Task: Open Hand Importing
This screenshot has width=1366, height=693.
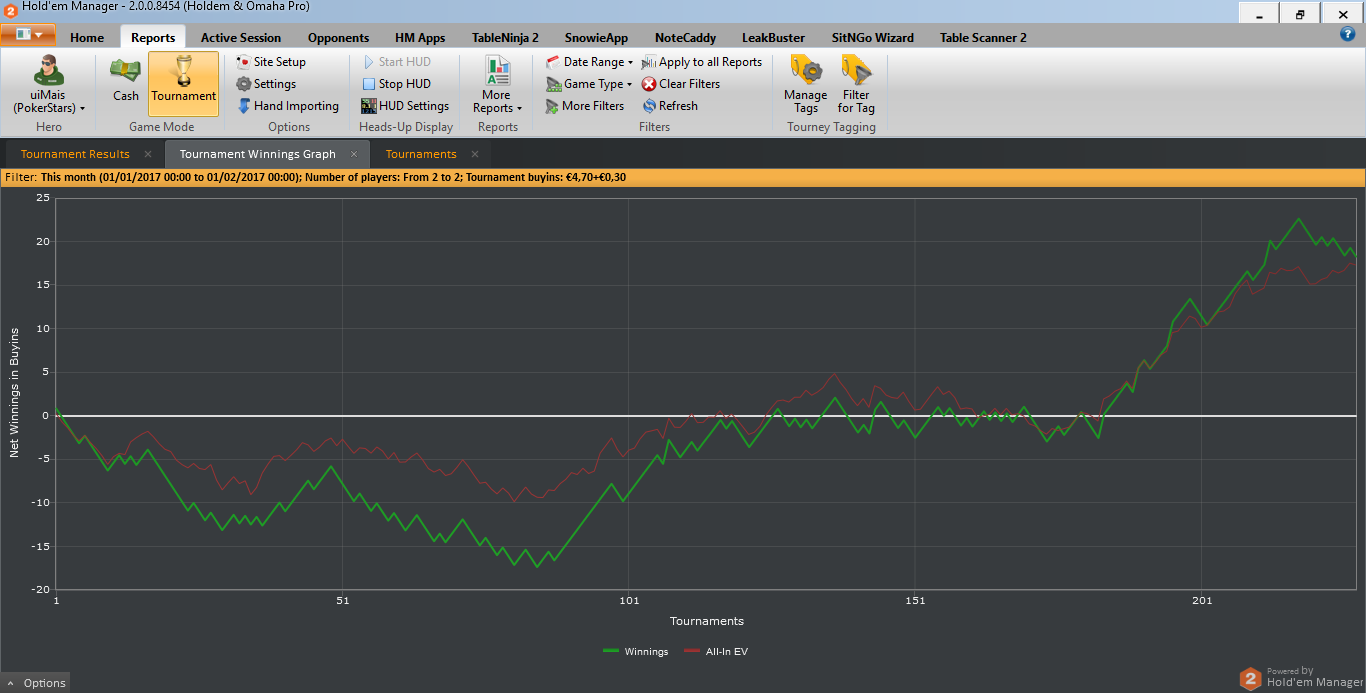Action: tap(288, 106)
